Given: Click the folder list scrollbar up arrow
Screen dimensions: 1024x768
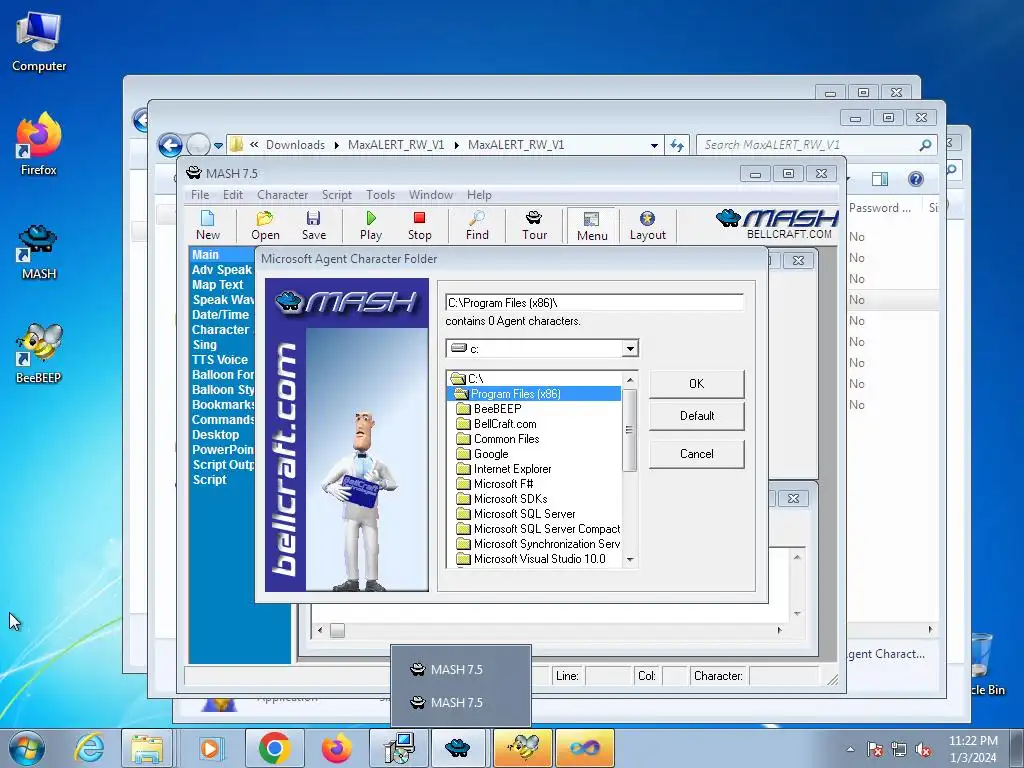Looking at the screenshot, I should (x=630, y=379).
